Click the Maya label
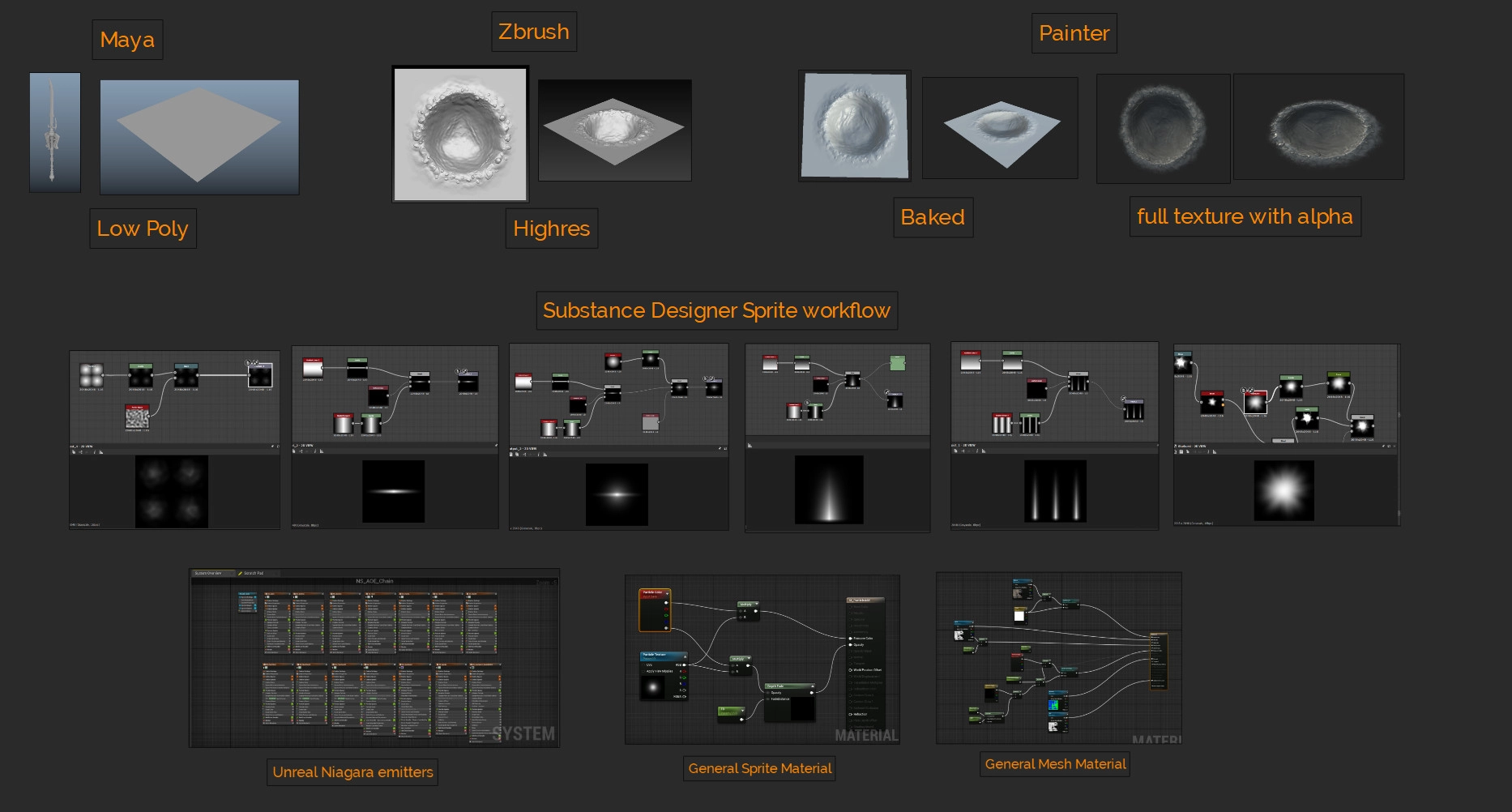Screen dimensions: 1512x812 tap(127, 40)
